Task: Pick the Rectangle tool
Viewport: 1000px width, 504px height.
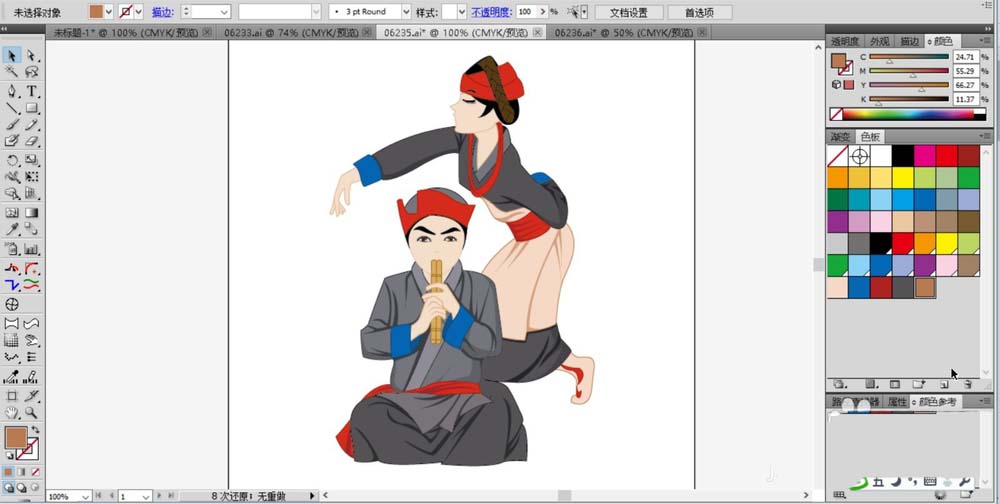Action: (x=31, y=108)
